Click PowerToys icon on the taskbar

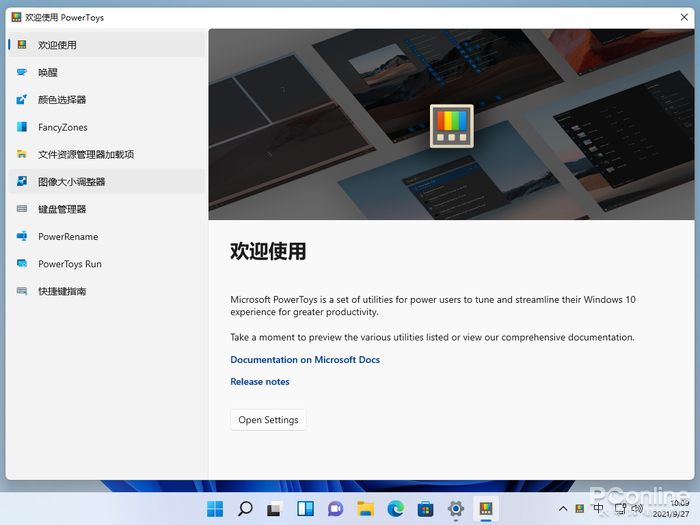(486, 508)
